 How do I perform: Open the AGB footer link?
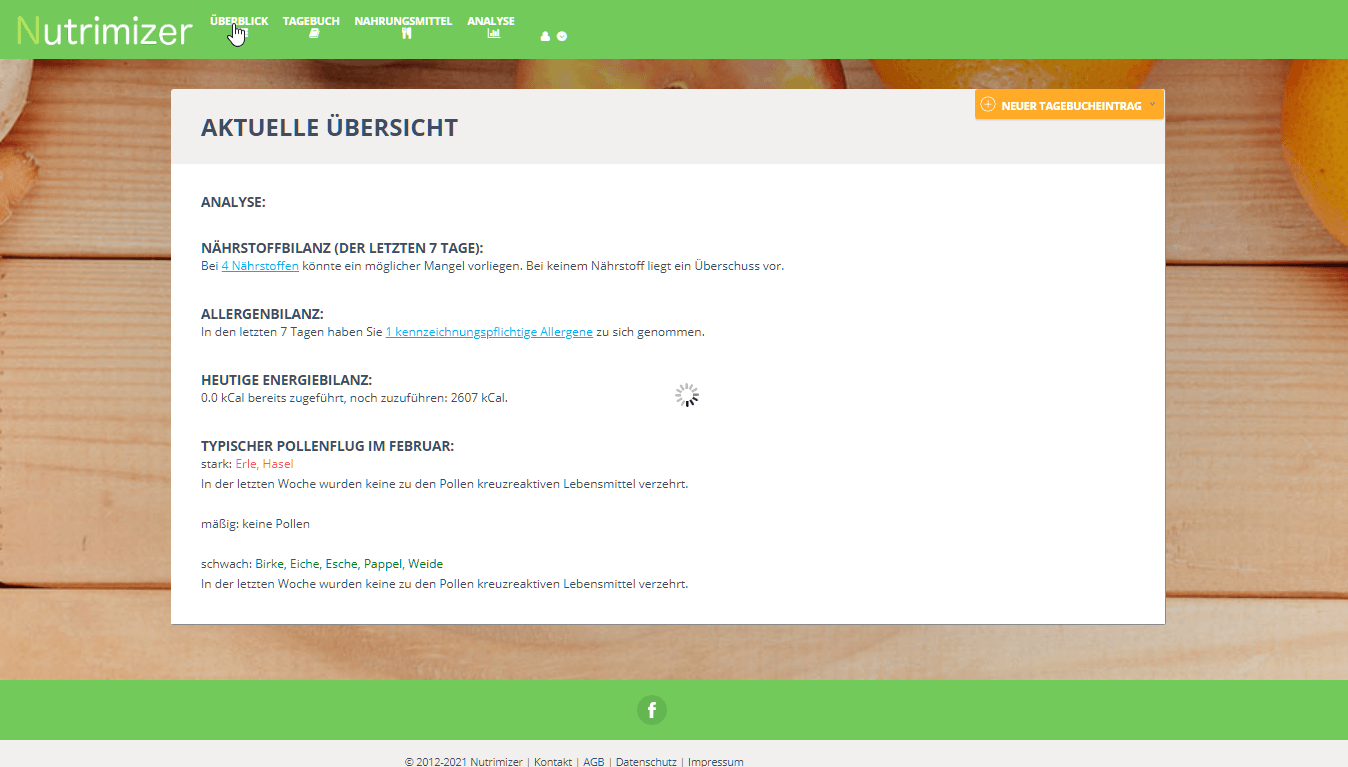(594, 762)
